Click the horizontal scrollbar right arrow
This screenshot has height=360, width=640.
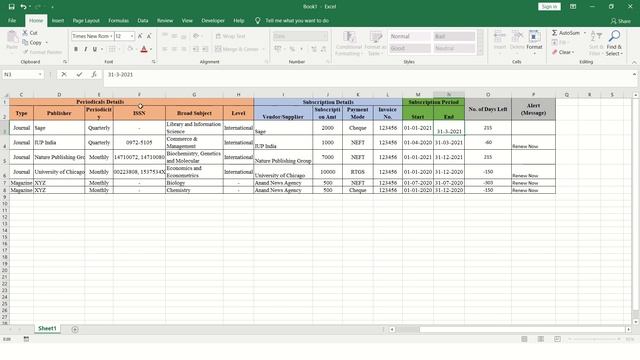click(629, 329)
